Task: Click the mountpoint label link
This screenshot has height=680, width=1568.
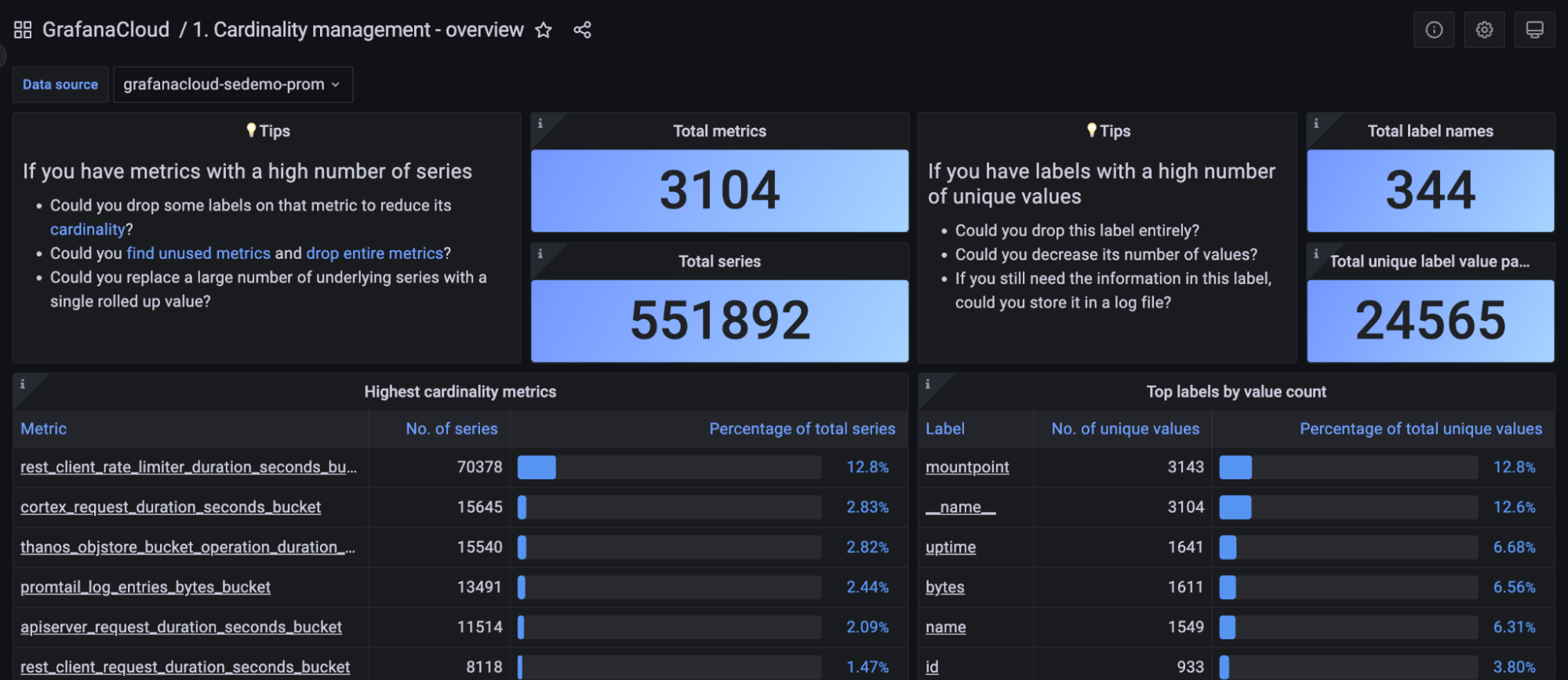Action: click(966, 467)
